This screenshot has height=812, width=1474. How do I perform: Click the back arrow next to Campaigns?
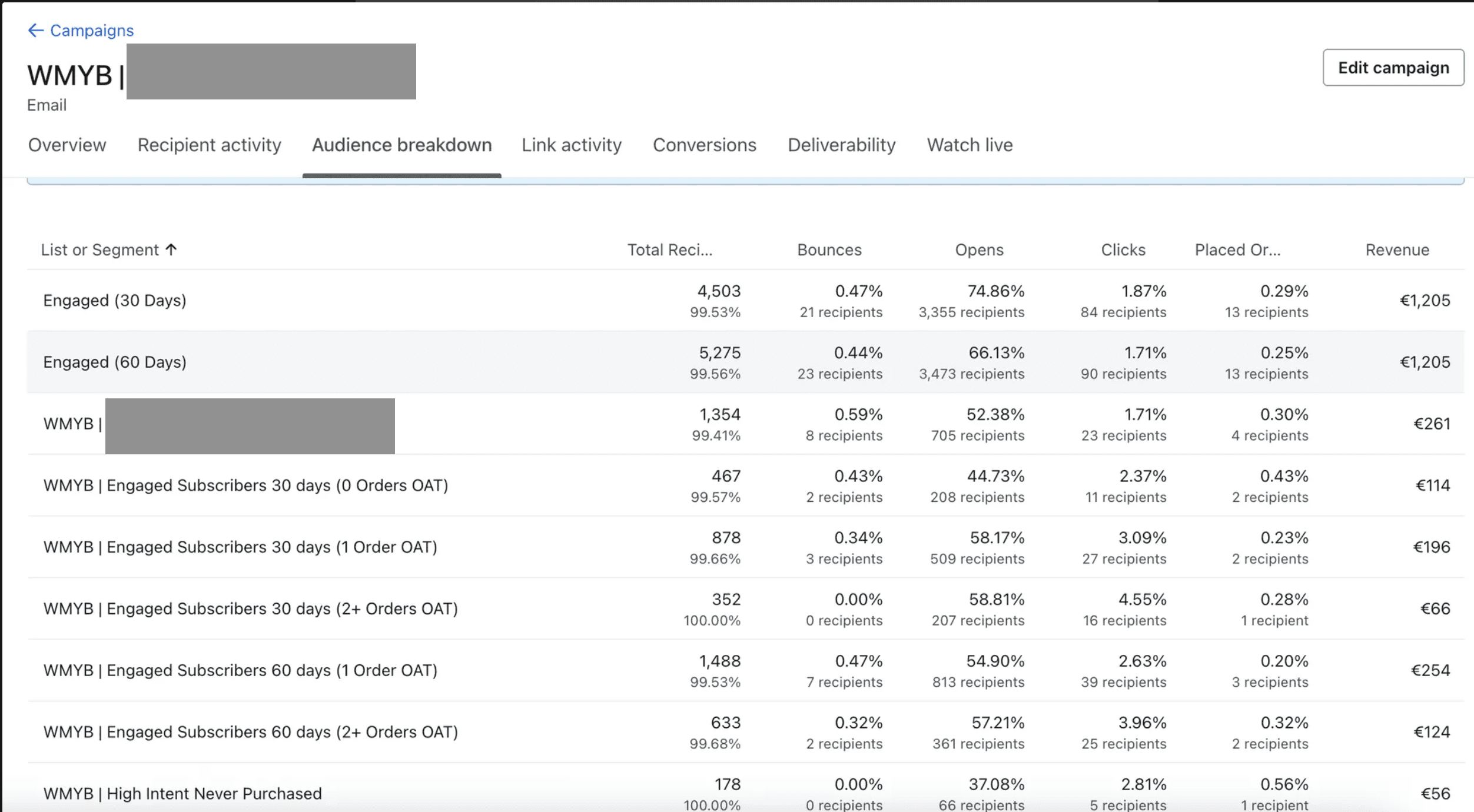point(35,31)
